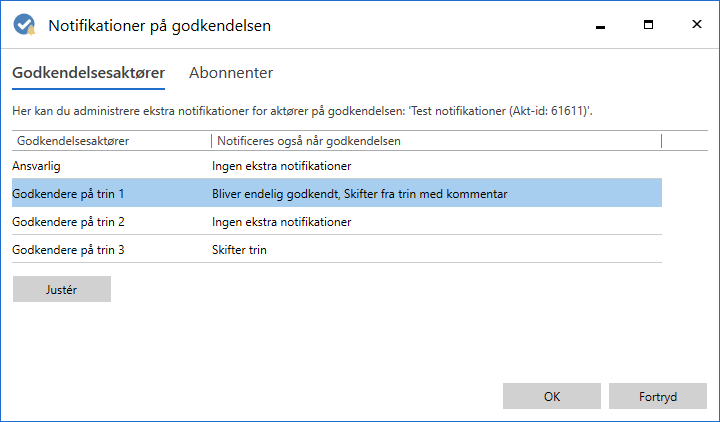This screenshot has width=720, height=422.
Task: Click trin 2's 'Ingen ekstra notifikationer' cell
Action: (281, 221)
